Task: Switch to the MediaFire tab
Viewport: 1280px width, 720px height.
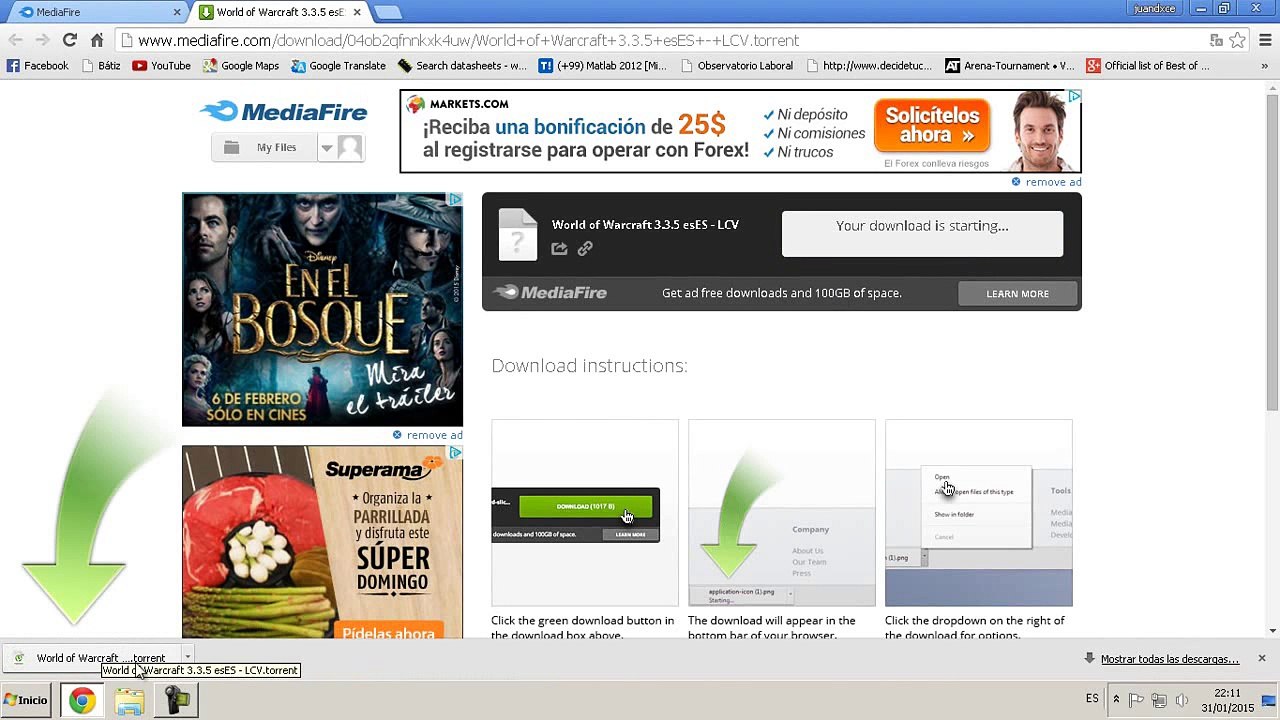Action: [x=97, y=12]
